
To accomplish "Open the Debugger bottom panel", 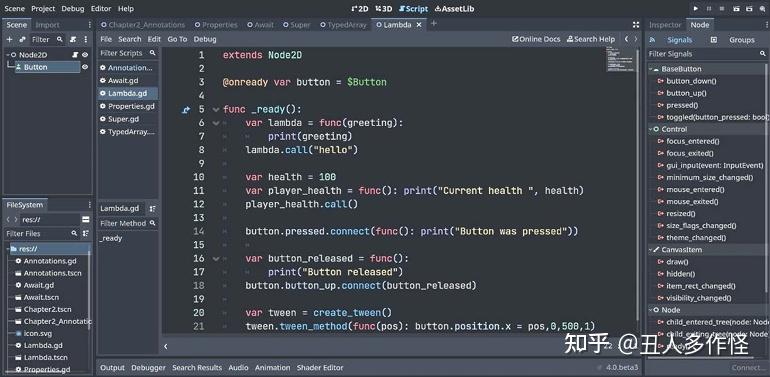I will (x=148, y=368).
